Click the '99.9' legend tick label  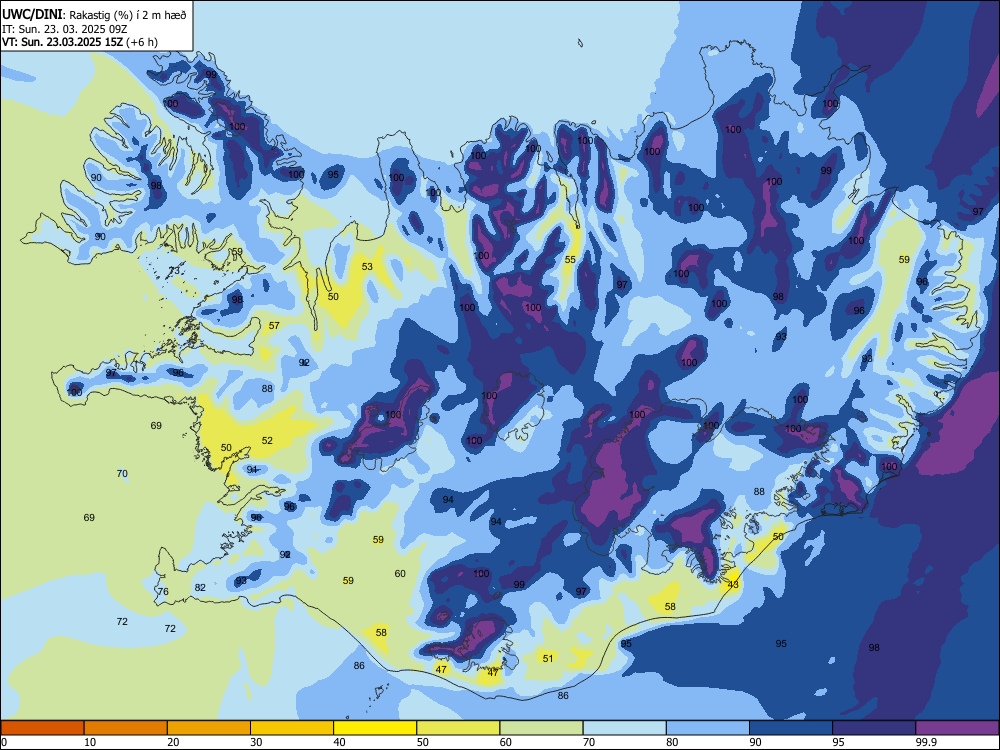point(926,742)
